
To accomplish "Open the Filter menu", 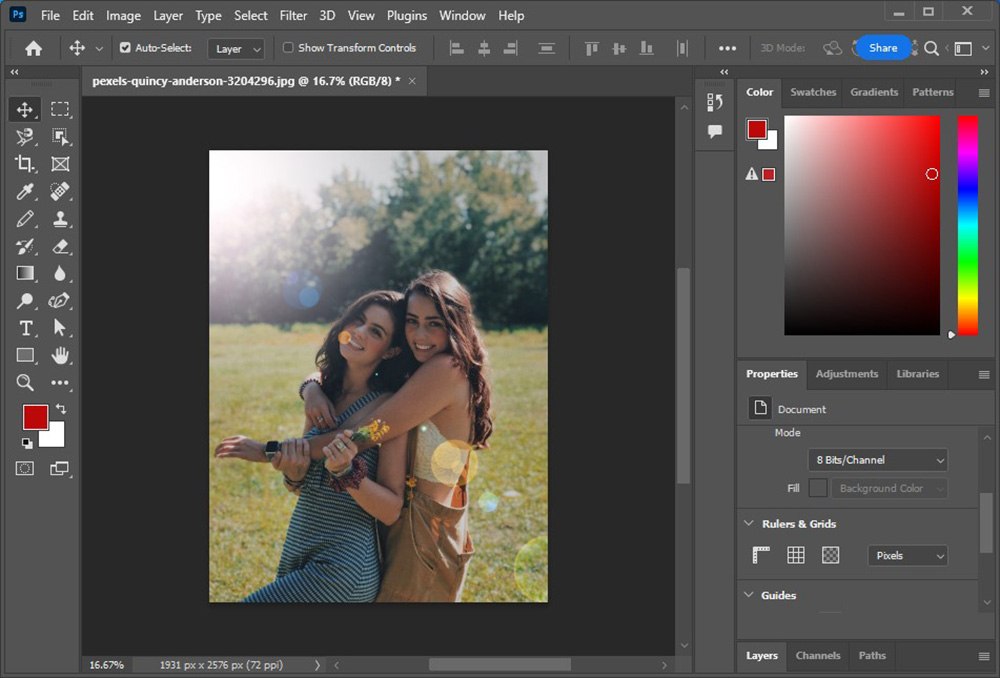I will click(x=292, y=15).
